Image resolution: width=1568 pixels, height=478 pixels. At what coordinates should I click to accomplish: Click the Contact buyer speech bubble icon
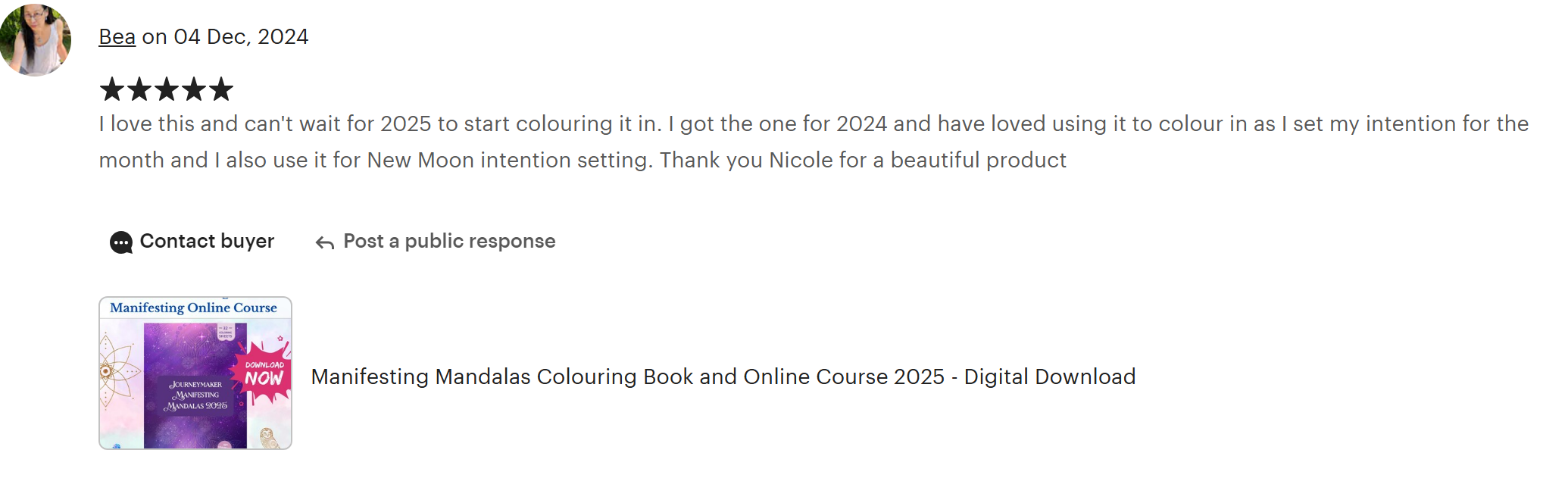[121, 242]
